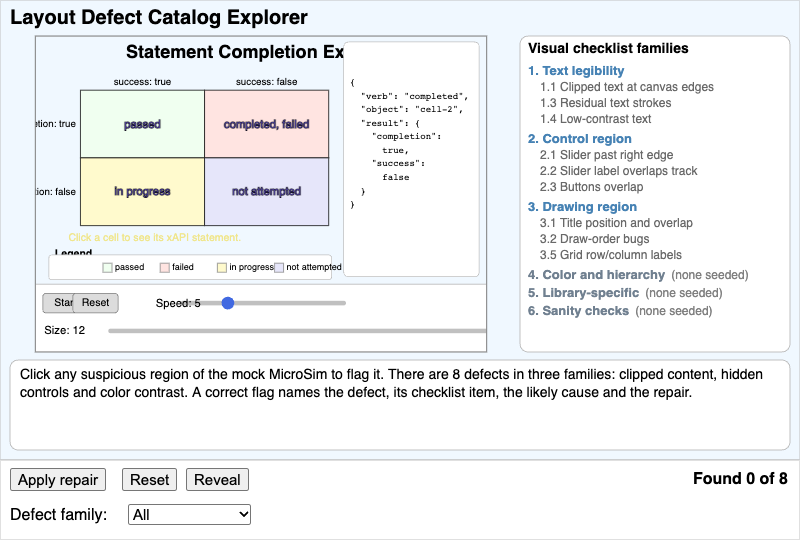Select '2.3 Buttons overlap' item
Viewport: 800px width, 542px height.
(591, 187)
